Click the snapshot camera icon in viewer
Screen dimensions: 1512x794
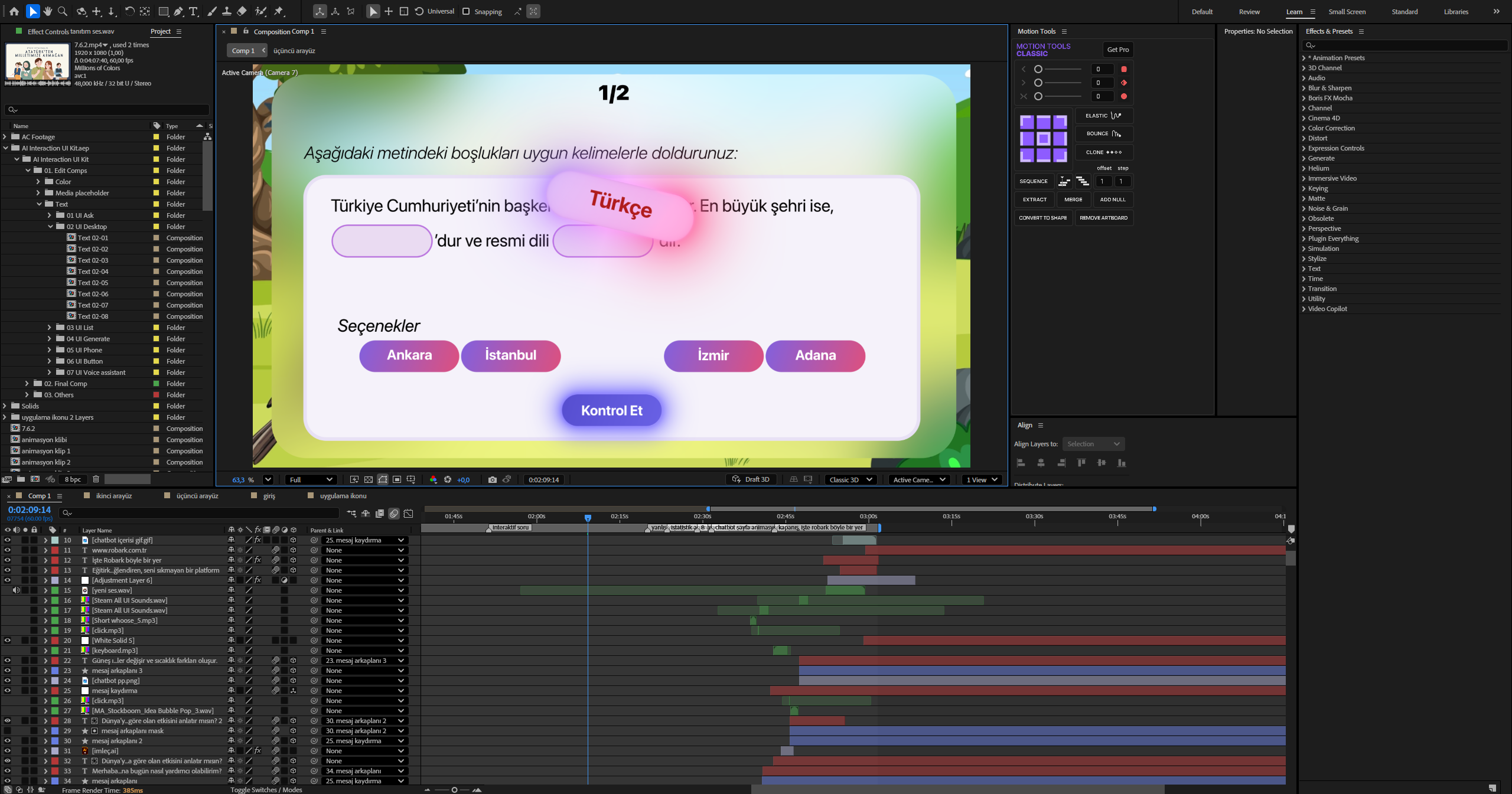pos(493,479)
